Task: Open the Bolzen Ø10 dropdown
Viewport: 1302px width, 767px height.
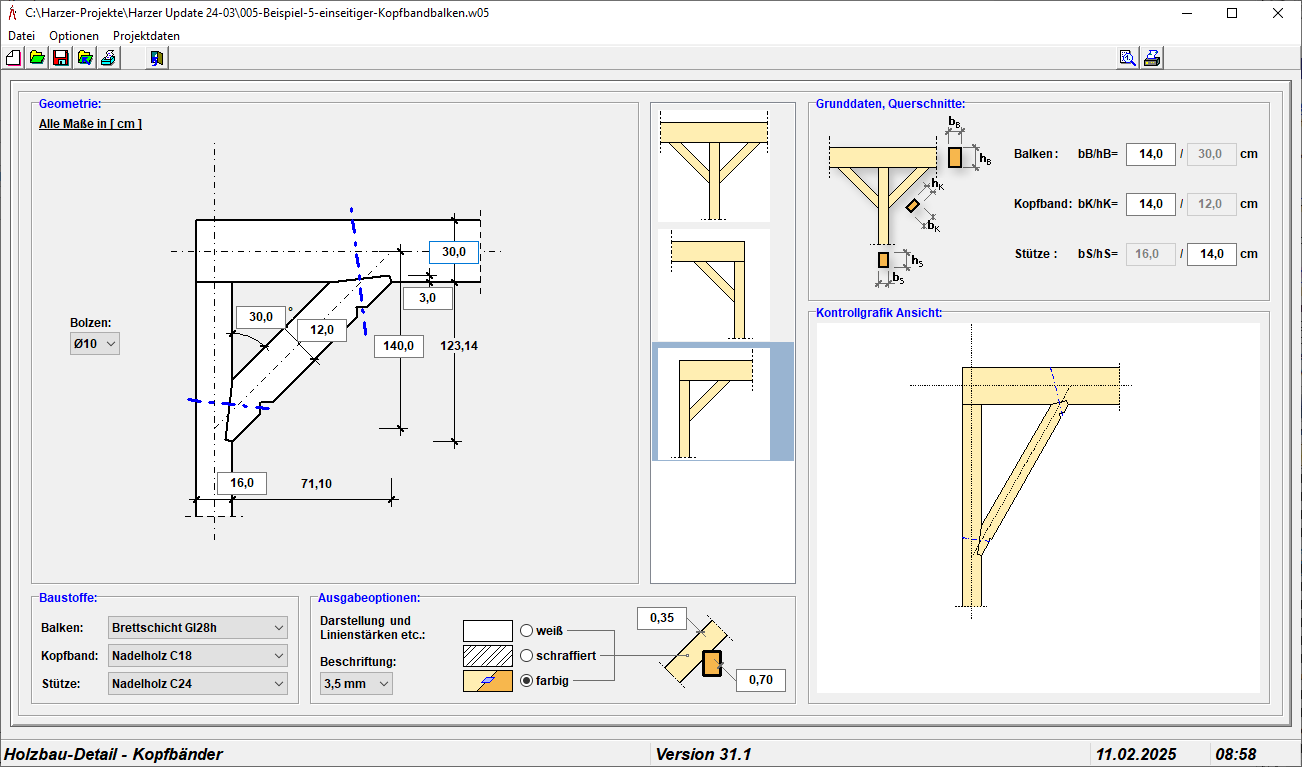Action: pos(95,344)
